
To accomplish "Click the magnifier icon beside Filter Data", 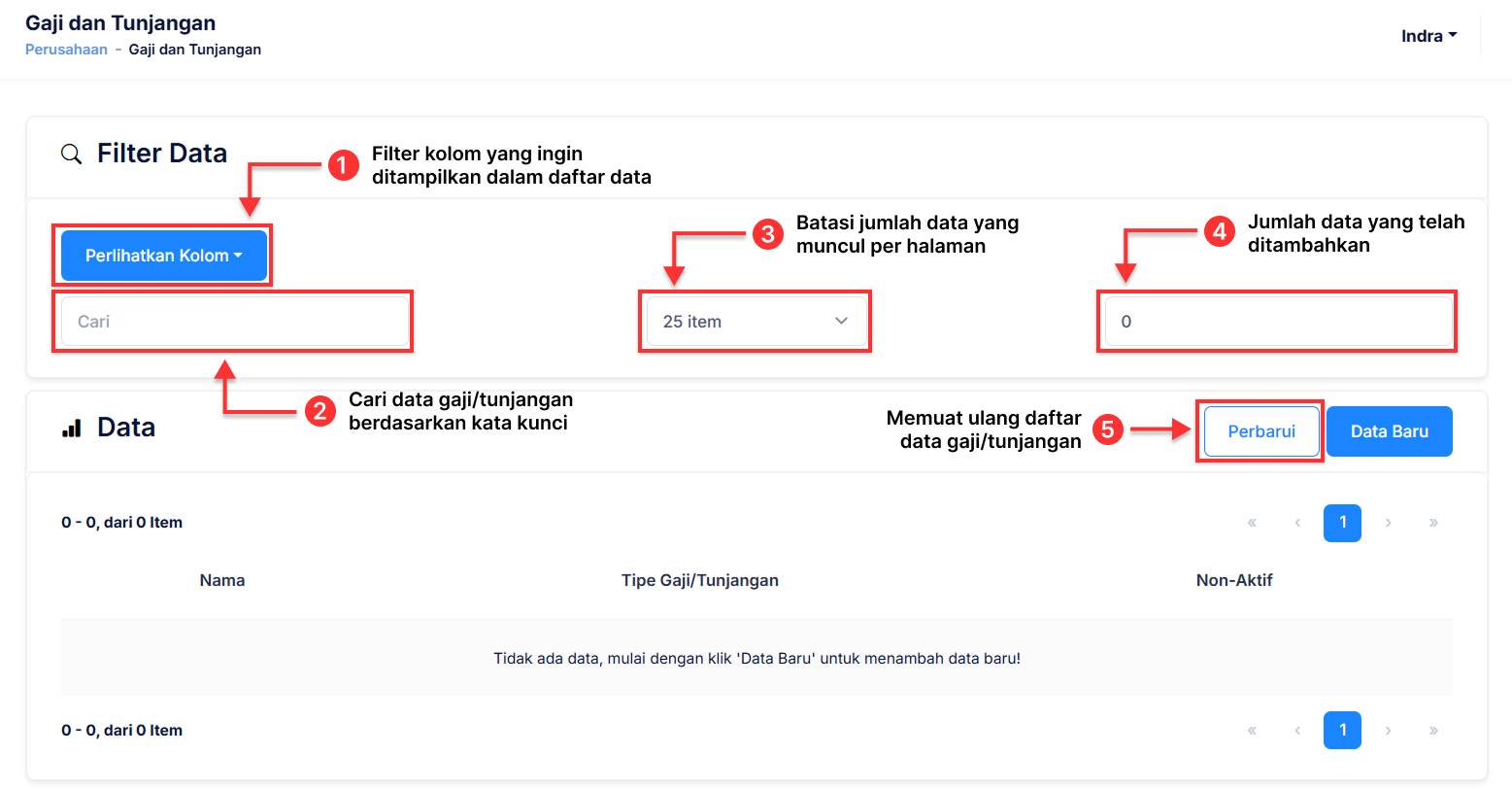I will pos(72,154).
